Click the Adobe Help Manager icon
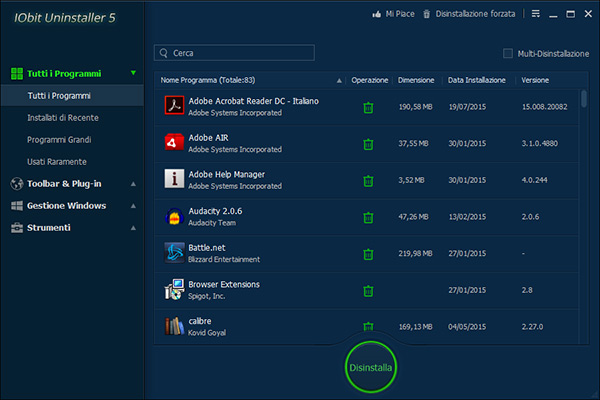The height and width of the screenshot is (400, 600). click(174, 179)
